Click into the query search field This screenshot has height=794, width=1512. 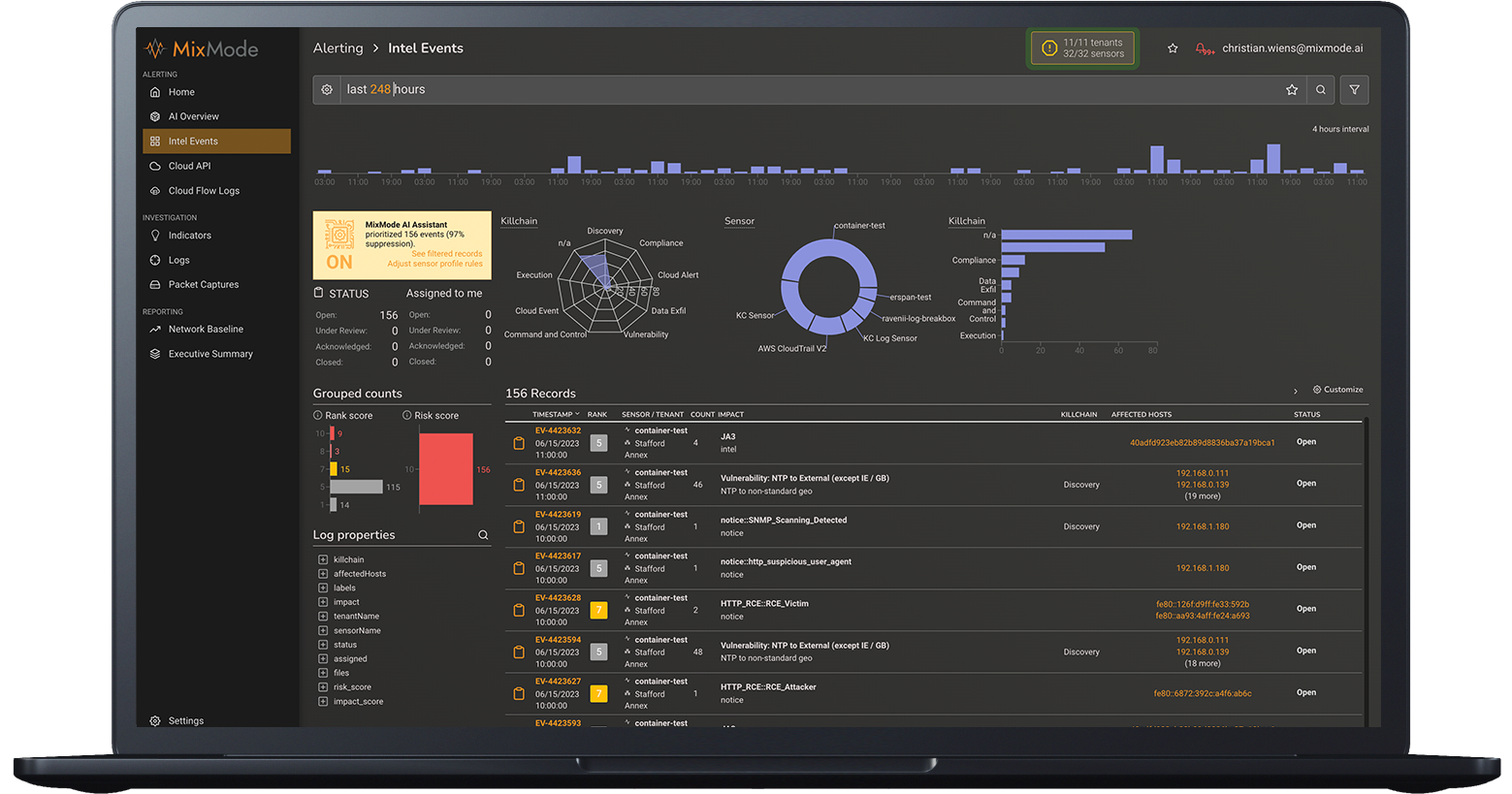click(810, 89)
